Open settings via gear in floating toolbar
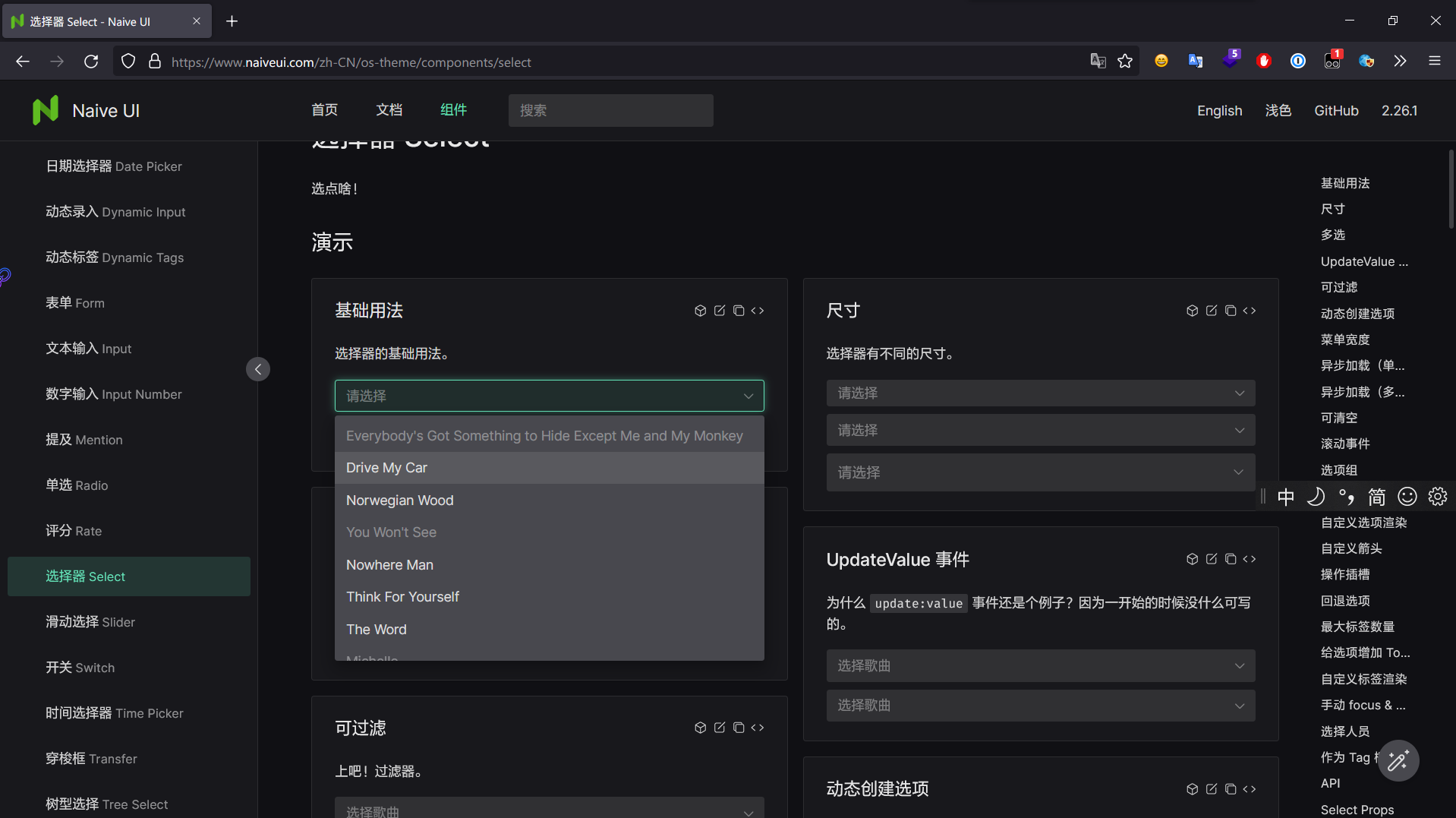1456x818 pixels. pos(1438,496)
